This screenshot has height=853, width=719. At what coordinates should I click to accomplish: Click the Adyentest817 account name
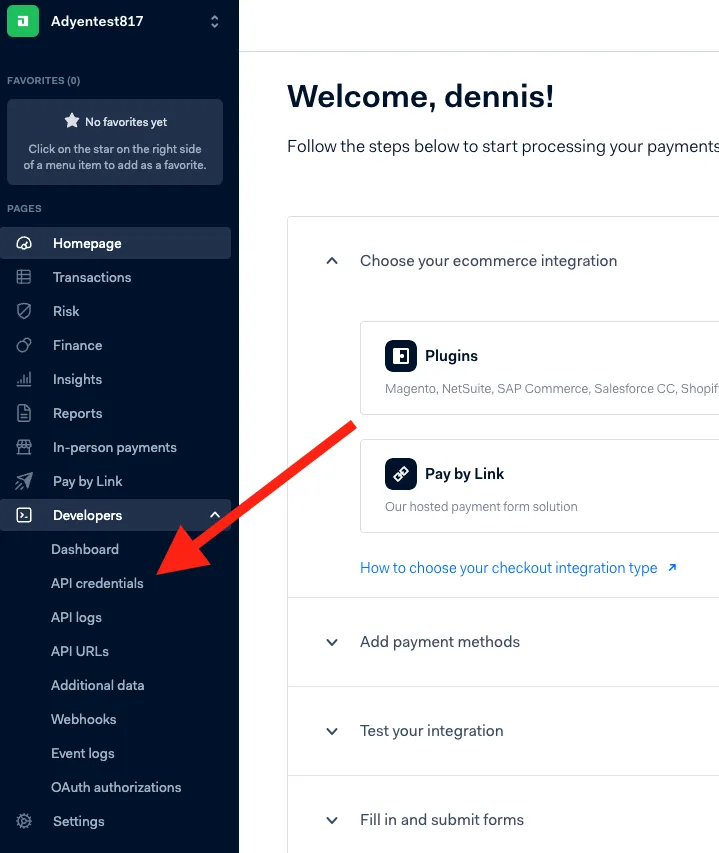[x=97, y=21]
